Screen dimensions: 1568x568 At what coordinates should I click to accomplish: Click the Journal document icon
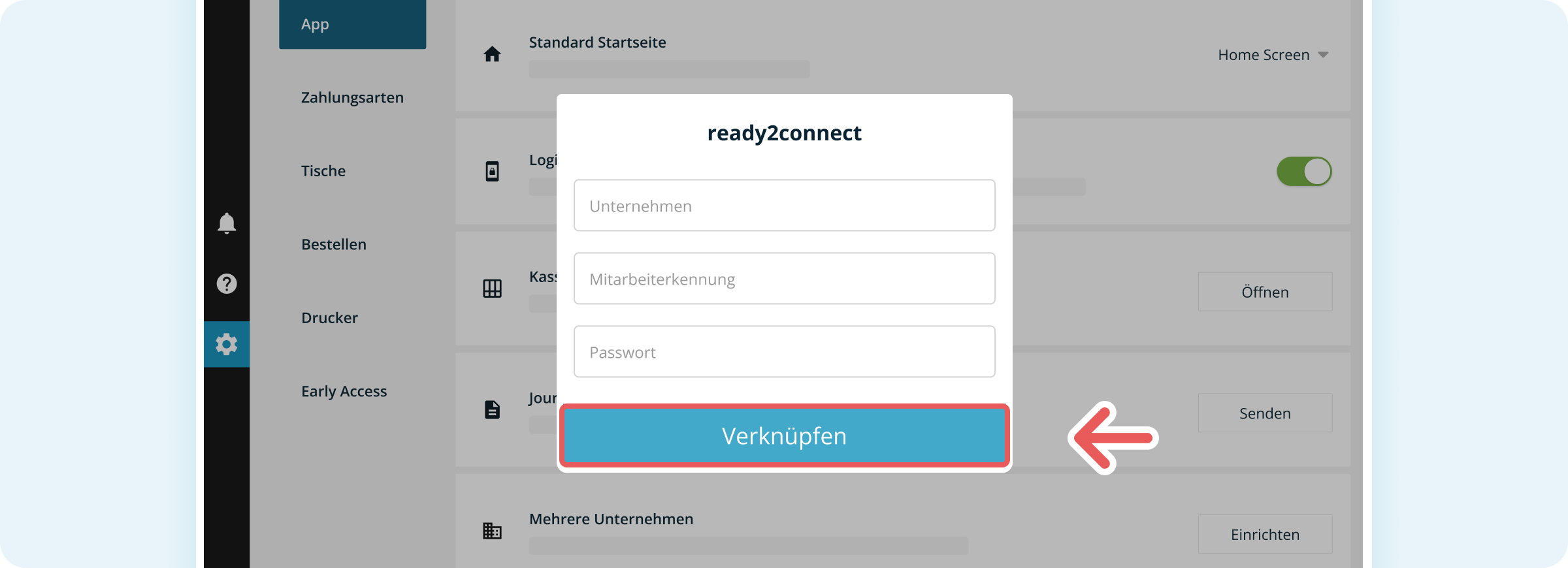pyautogui.click(x=491, y=409)
